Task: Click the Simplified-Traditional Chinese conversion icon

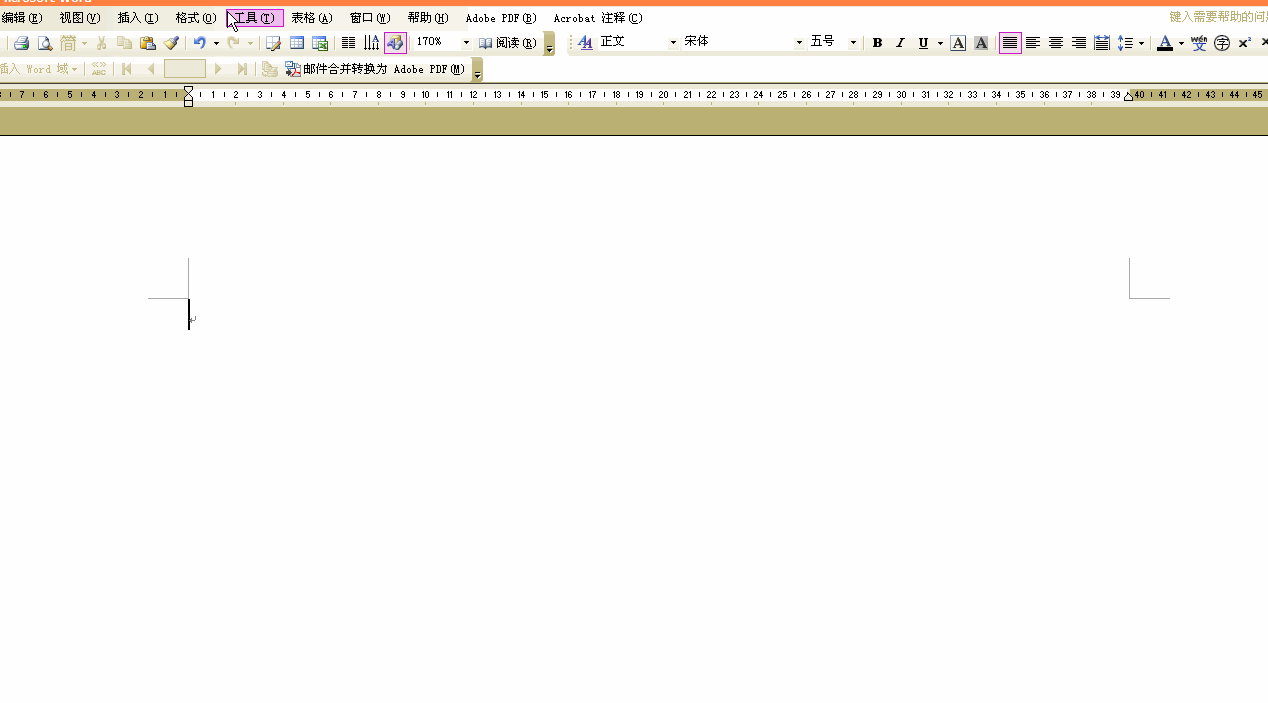Action: 68,43
